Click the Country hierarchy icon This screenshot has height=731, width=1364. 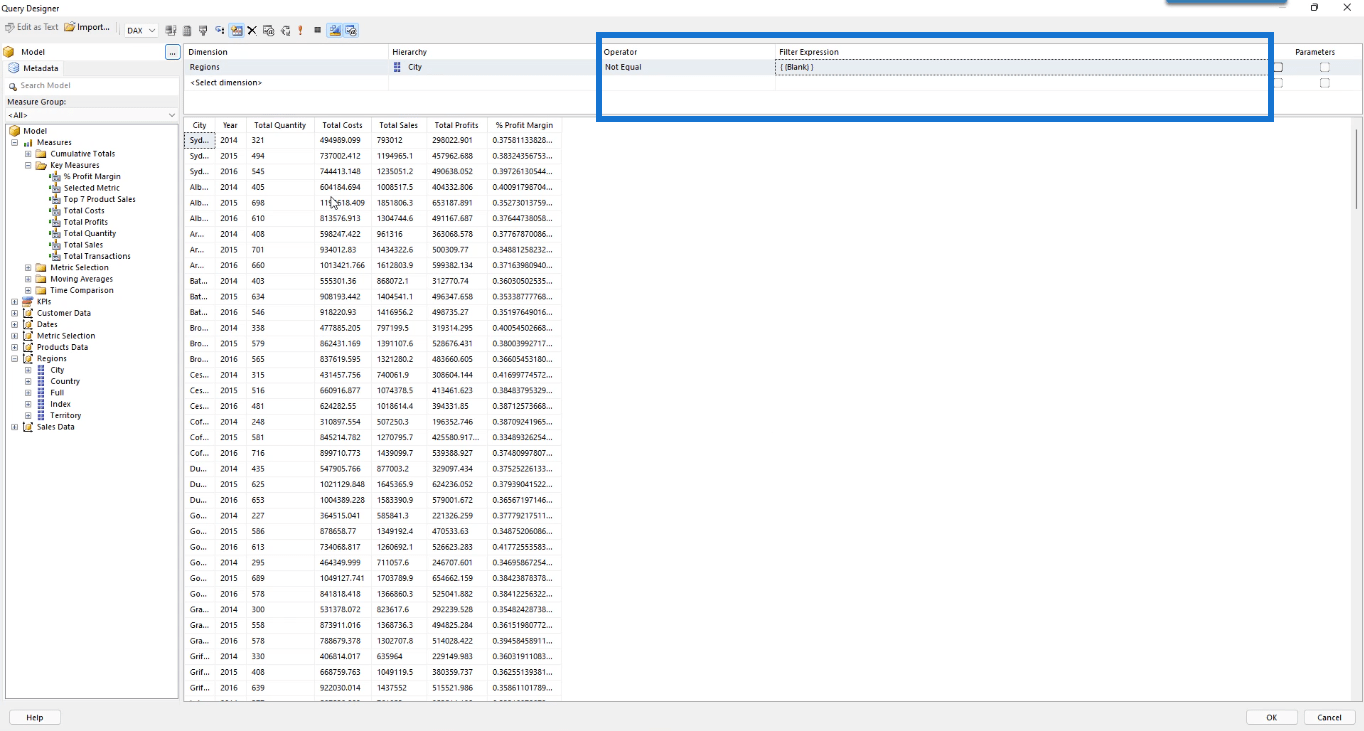41,381
